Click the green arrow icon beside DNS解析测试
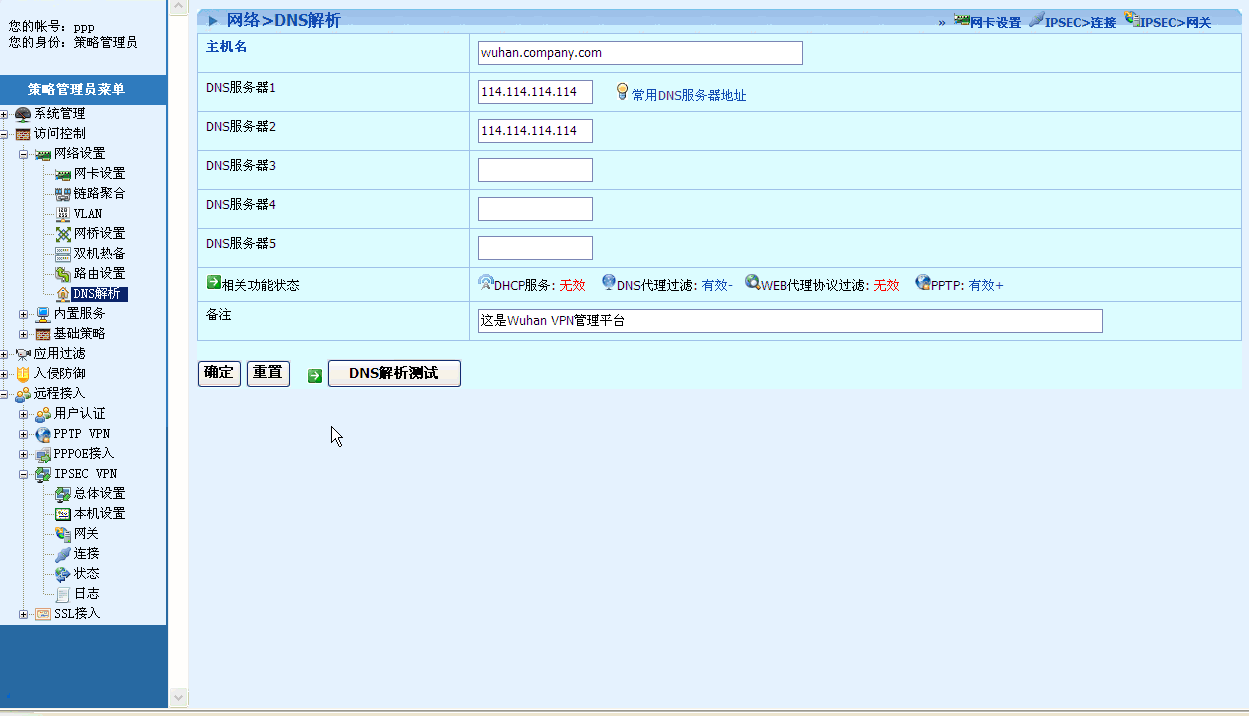This screenshot has height=716, width=1251. (315, 375)
